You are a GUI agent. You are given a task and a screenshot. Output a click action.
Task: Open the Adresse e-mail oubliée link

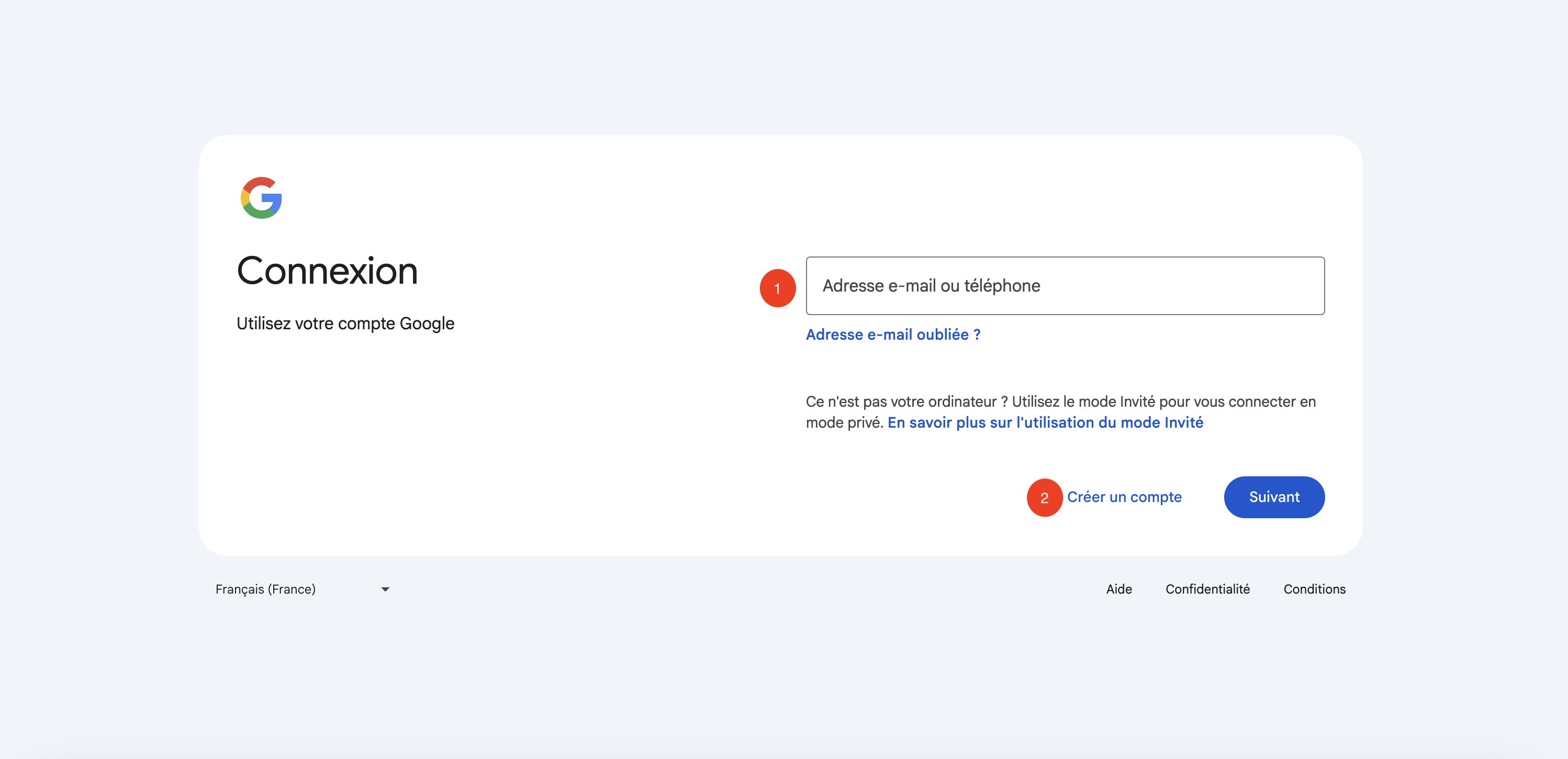(x=892, y=334)
